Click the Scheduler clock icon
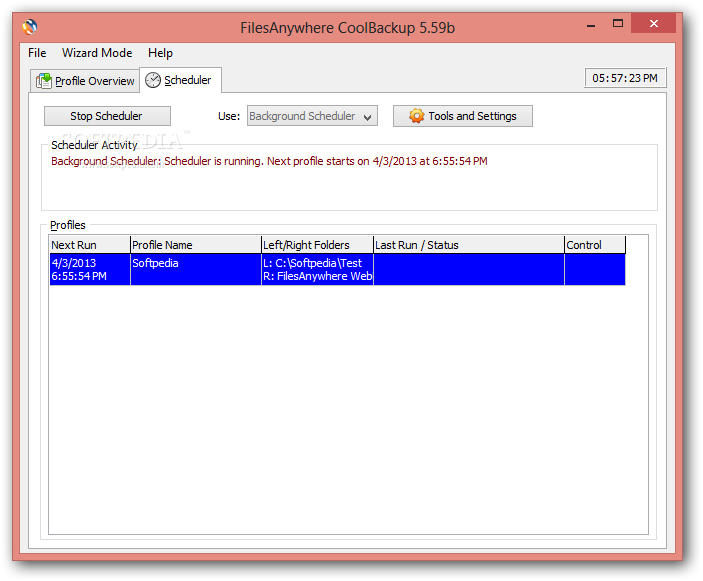The width and height of the screenshot is (703, 581). point(153,80)
